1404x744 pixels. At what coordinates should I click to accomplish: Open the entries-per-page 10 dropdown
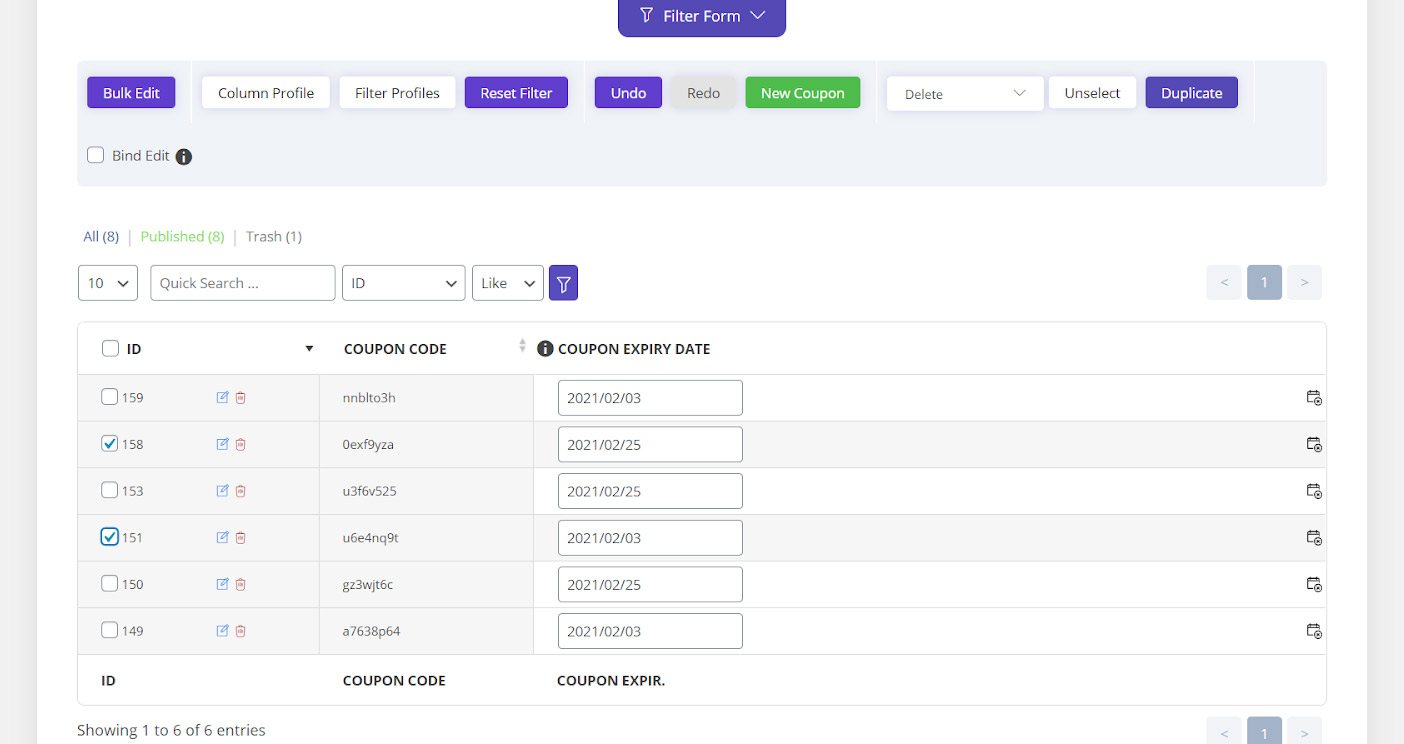click(108, 283)
